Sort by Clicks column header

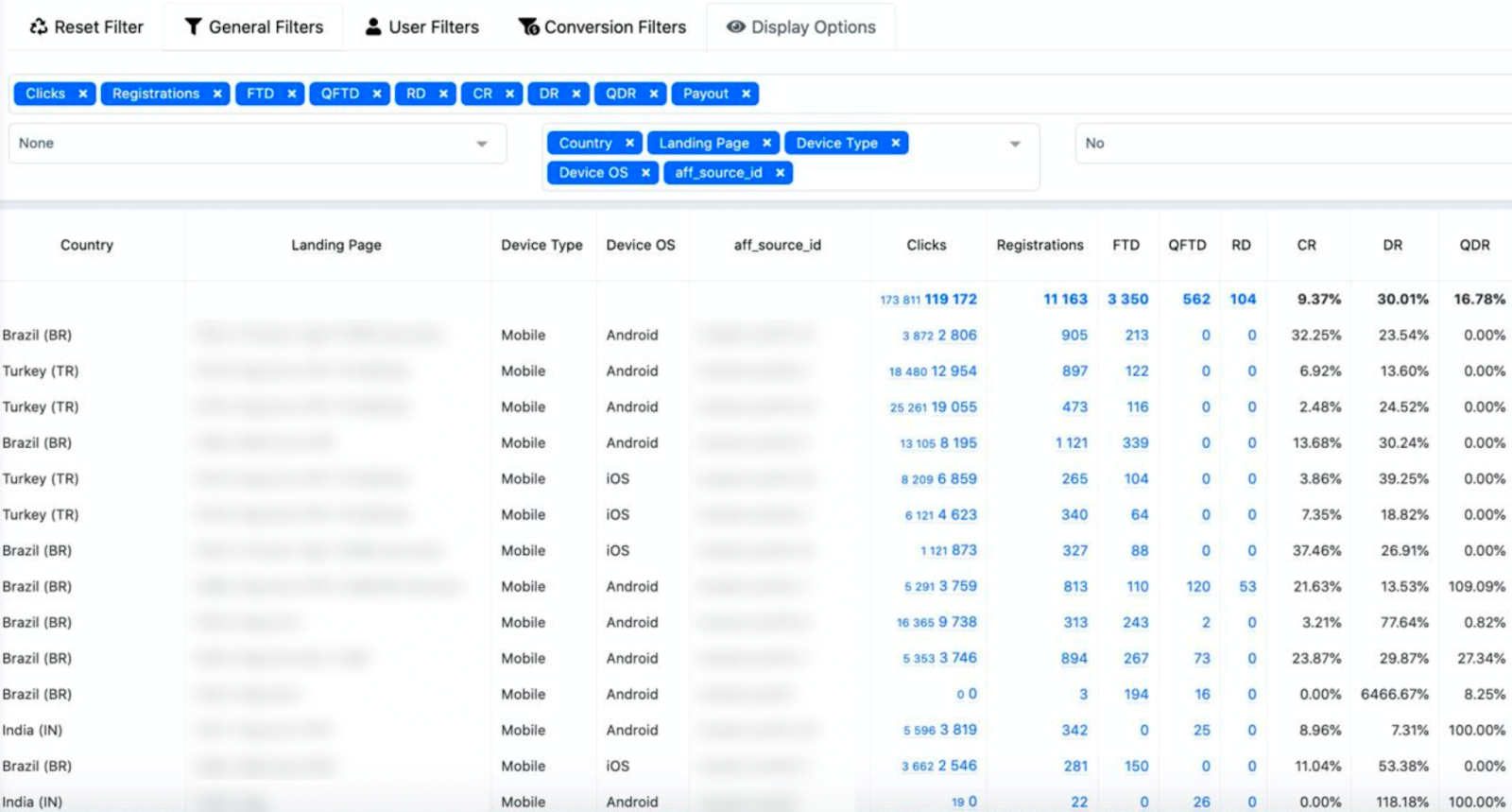(926, 245)
